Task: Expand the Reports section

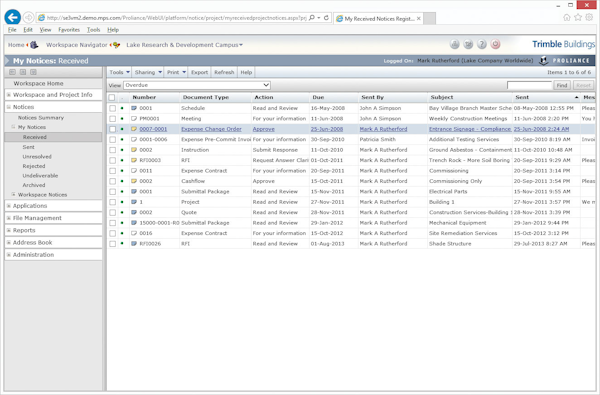Action: pos(9,230)
